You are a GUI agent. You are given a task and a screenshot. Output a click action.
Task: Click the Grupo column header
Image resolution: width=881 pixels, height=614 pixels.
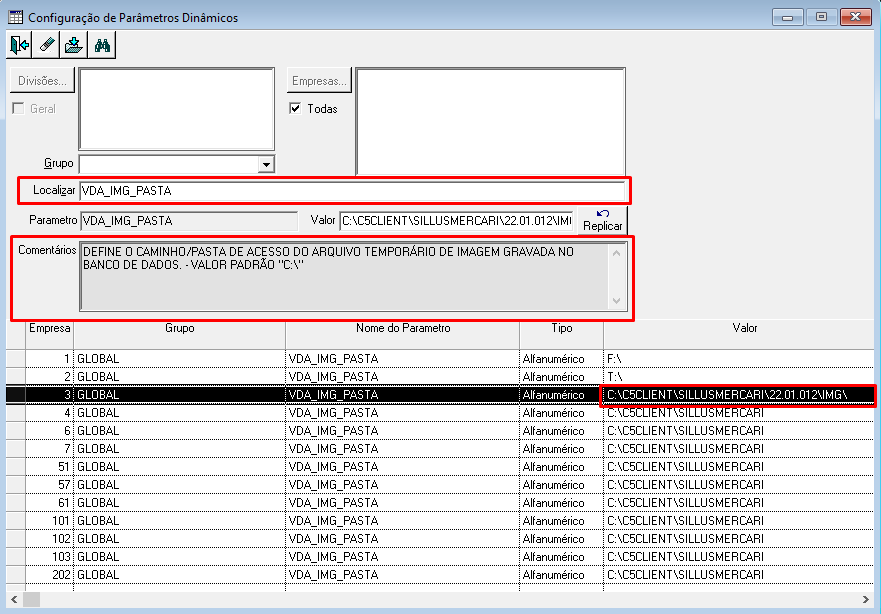(x=179, y=335)
